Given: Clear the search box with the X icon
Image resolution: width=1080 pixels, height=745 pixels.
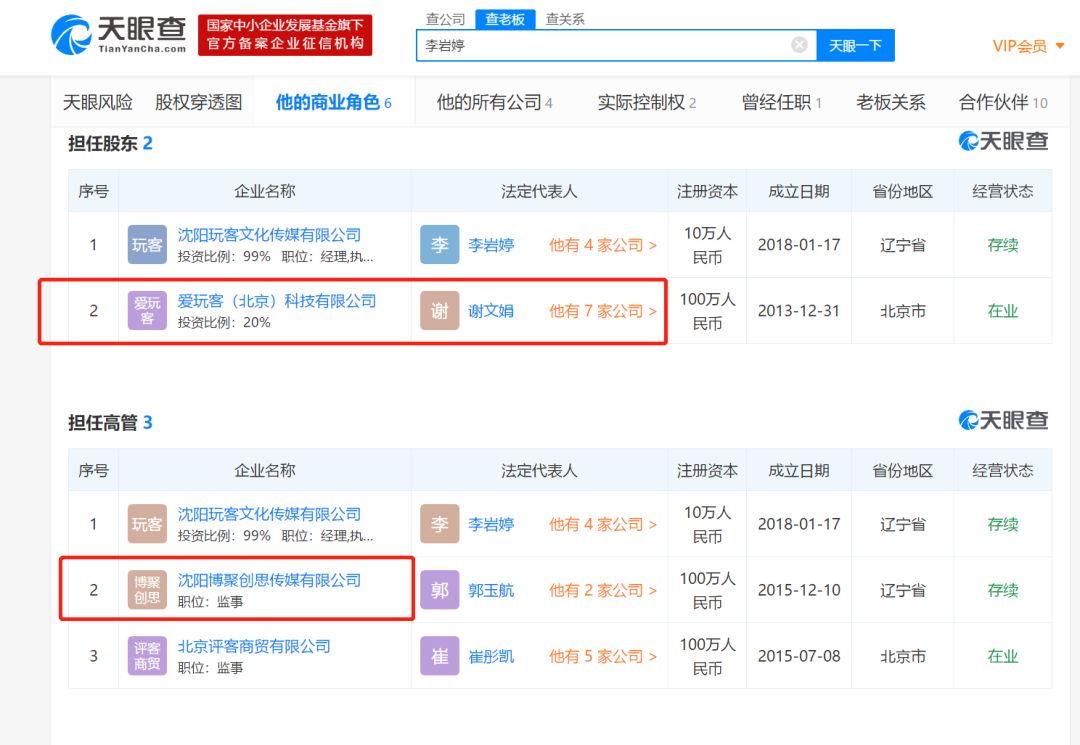Looking at the screenshot, I should click(x=799, y=45).
